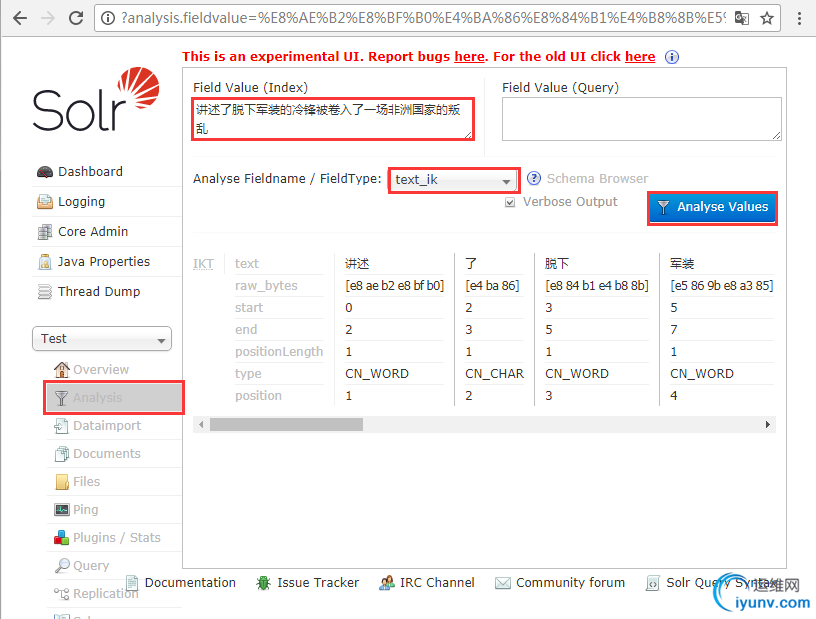Click the Dashboard gauge icon
Viewport: 816px width, 619px height.
click(x=45, y=172)
